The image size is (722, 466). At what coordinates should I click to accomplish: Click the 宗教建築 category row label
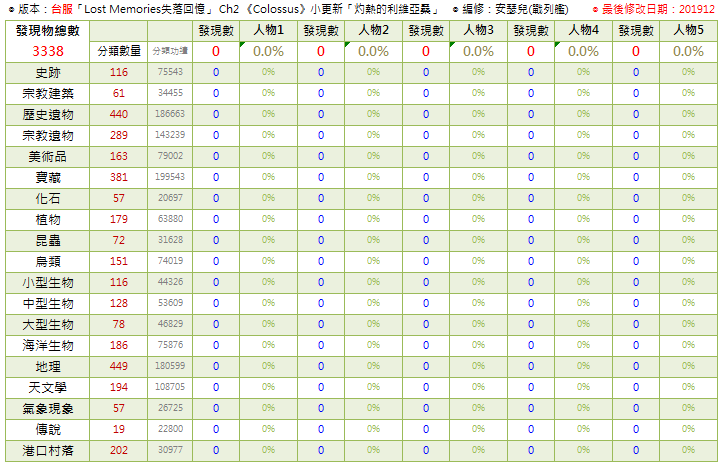[47, 93]
